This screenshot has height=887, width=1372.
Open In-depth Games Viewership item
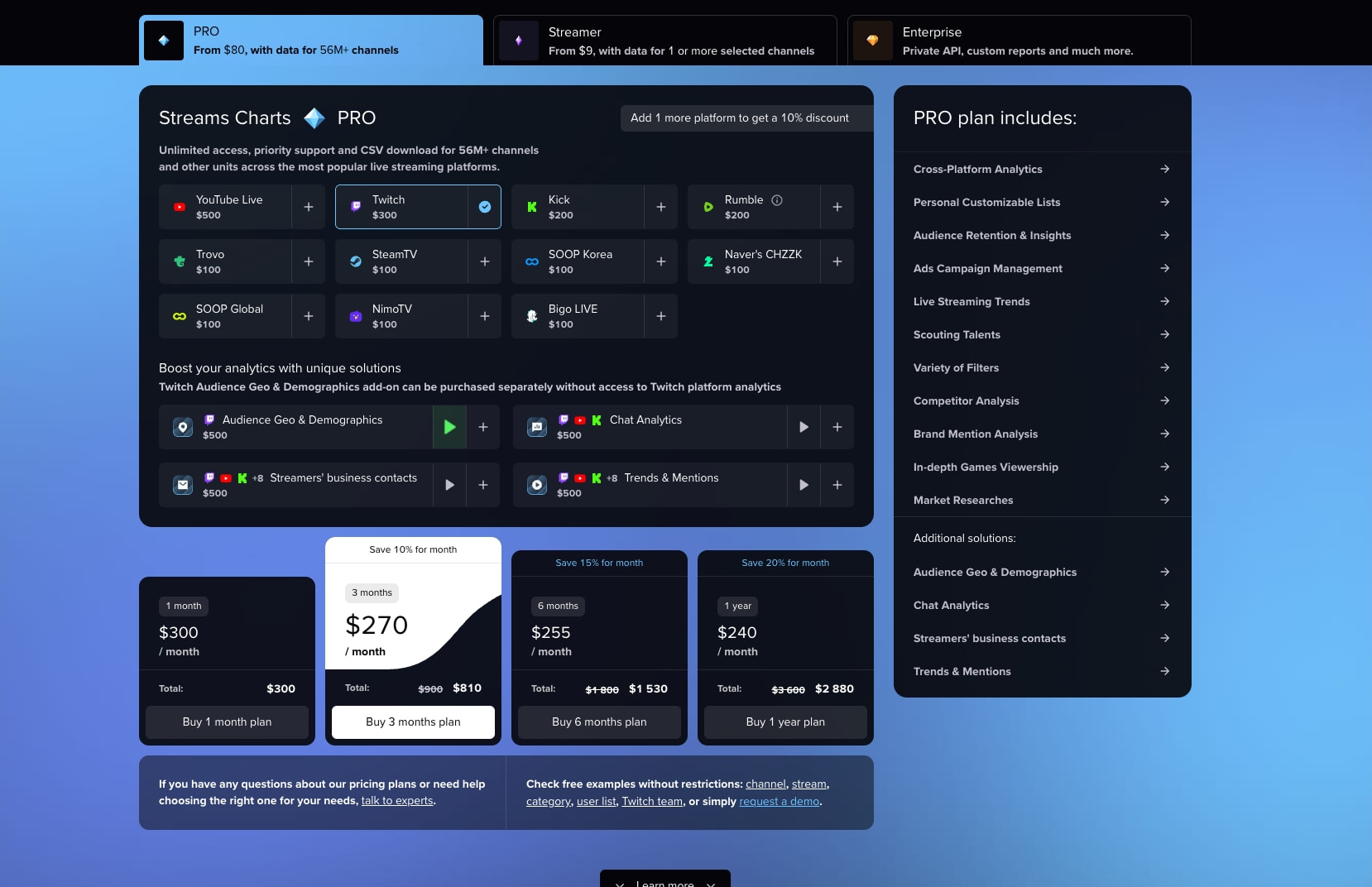point(1042,467)
